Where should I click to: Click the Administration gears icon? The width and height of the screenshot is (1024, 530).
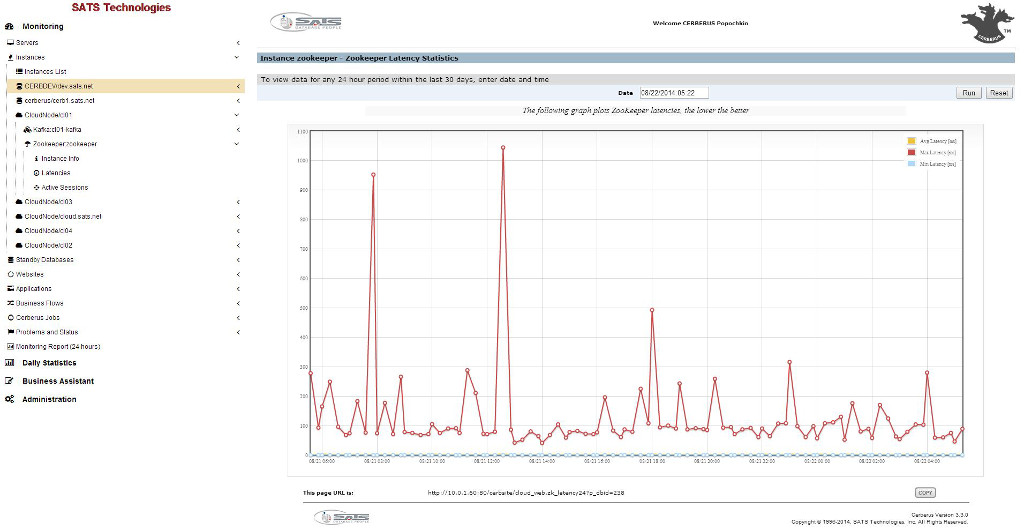[10, 399]
